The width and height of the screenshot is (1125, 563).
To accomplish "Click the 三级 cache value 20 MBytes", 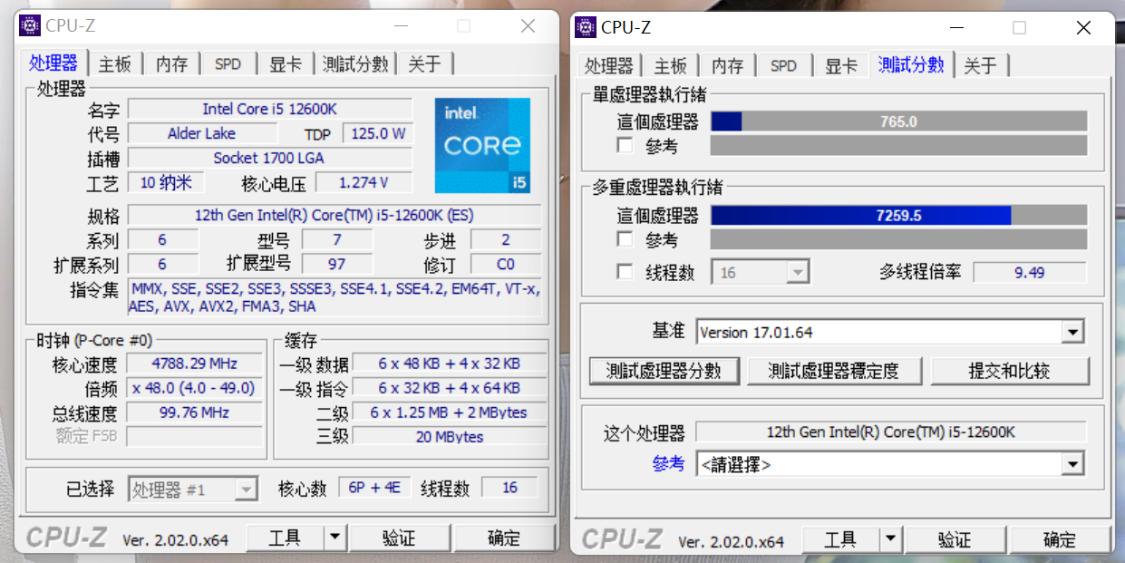I will coord(449,437).
